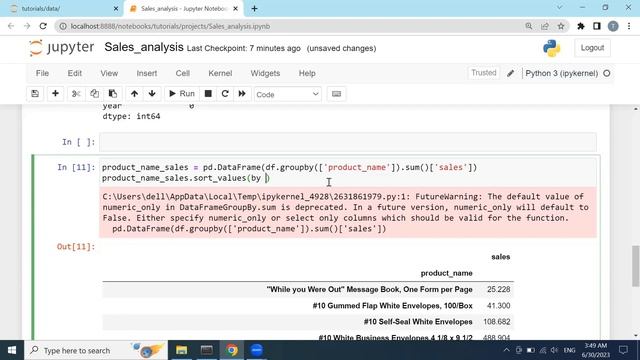Image resolution: width=640 pixels, height=360 pixels.
Task: Interrupt the kernel with stop icon
Action: pyautogui.click(x=208, y=94)
